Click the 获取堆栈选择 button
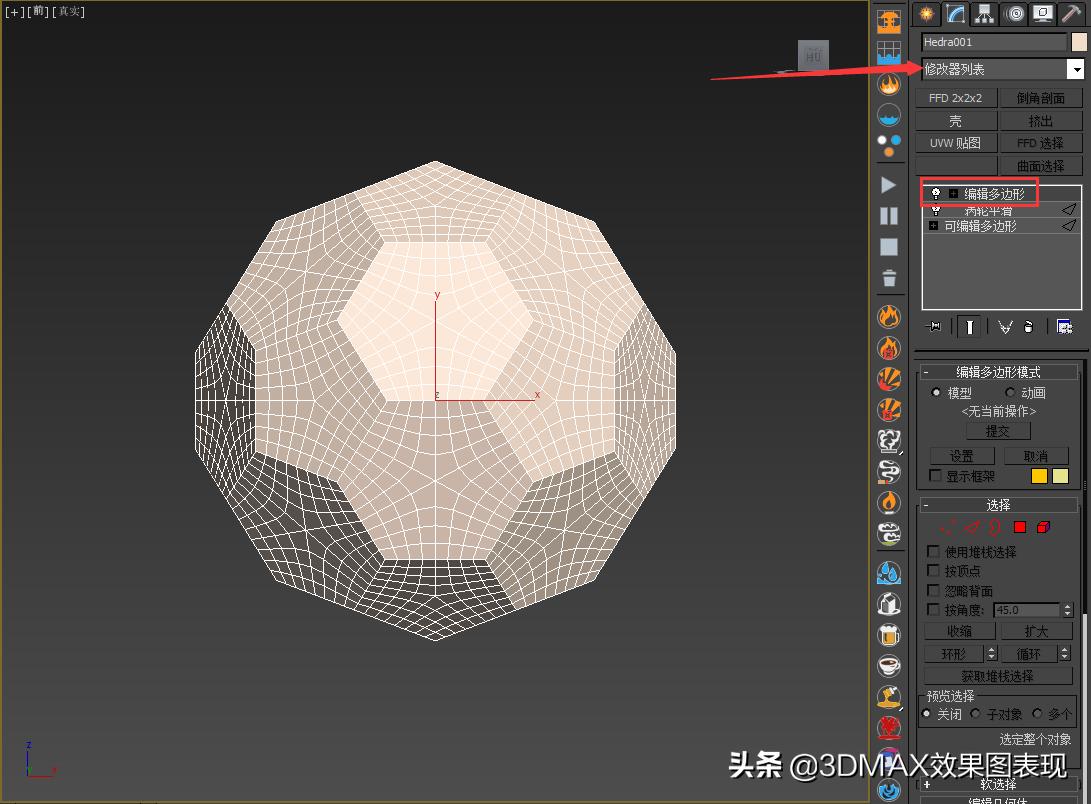 coord(997,675)
